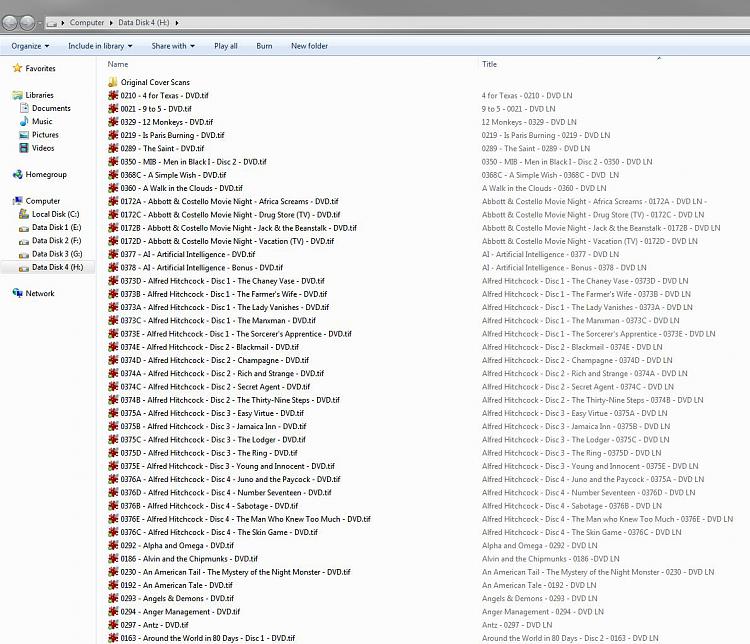Image resolution: width=750 pixels, height=644 pixels.
Task: Select file 0375B - Jamaica Inn - DVD.tif
Action: pos(213,426)
